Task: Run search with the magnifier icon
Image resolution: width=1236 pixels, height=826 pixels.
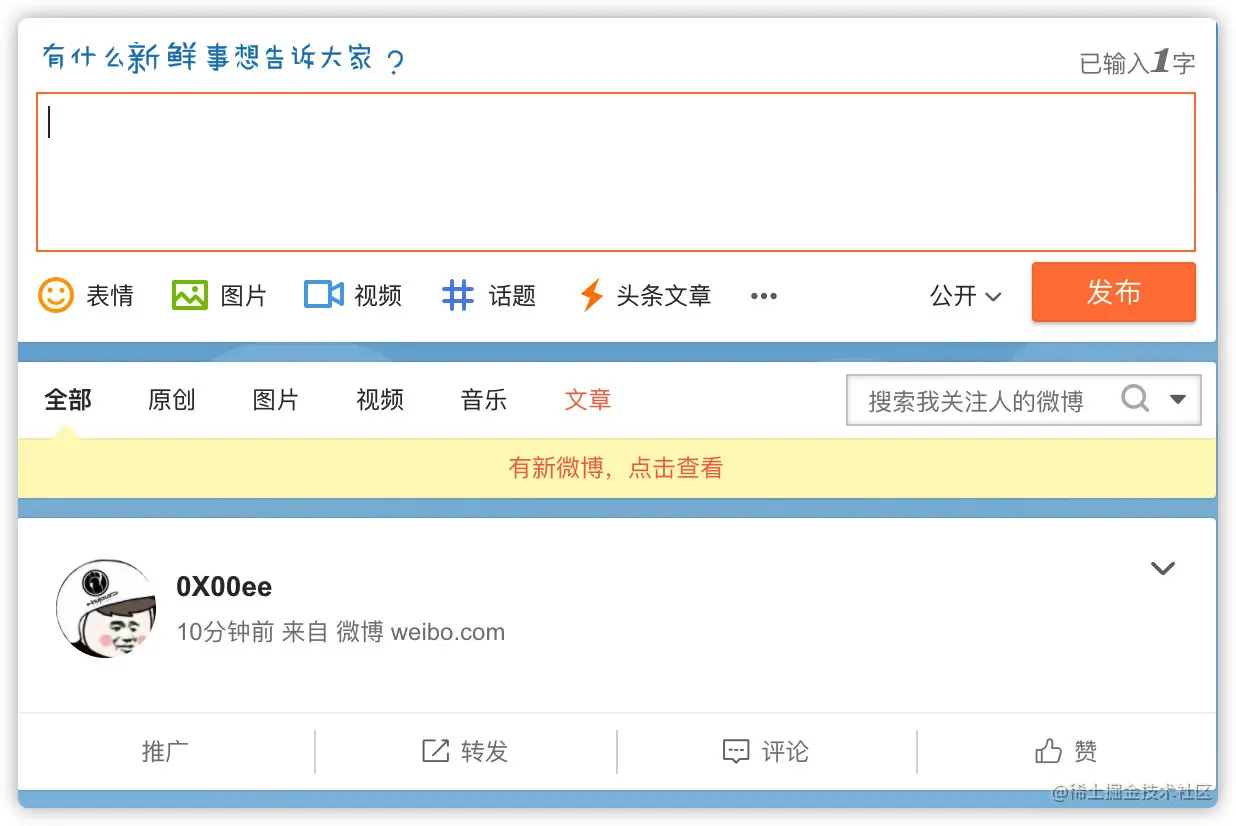Action: [1135, 399]
